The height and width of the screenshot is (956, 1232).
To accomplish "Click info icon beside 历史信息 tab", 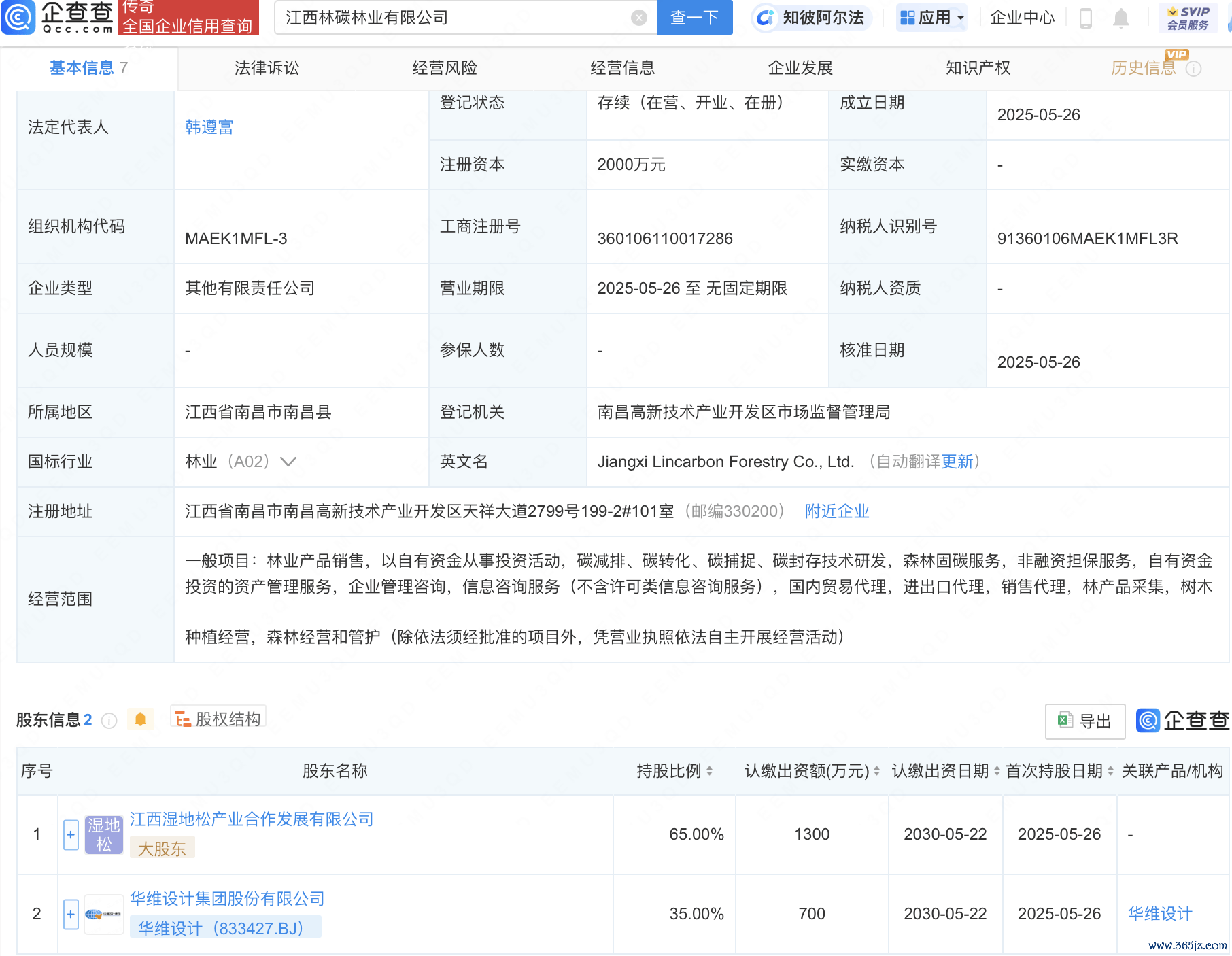I will (x=1193, y=69).
